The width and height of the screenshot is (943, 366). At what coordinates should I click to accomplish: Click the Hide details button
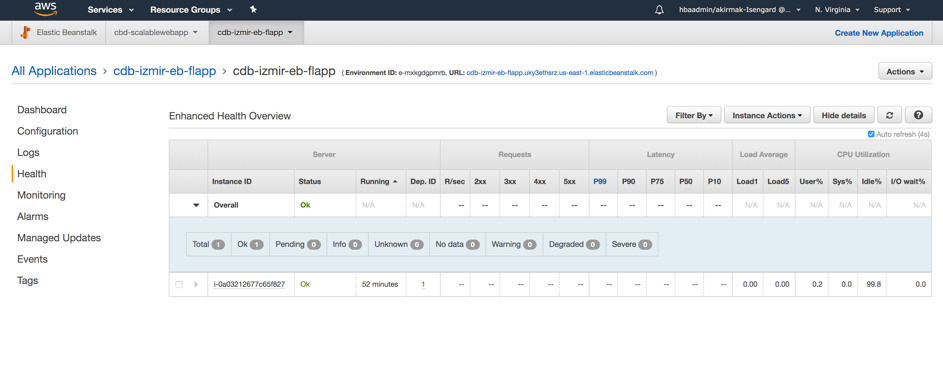tap(844, 115)
